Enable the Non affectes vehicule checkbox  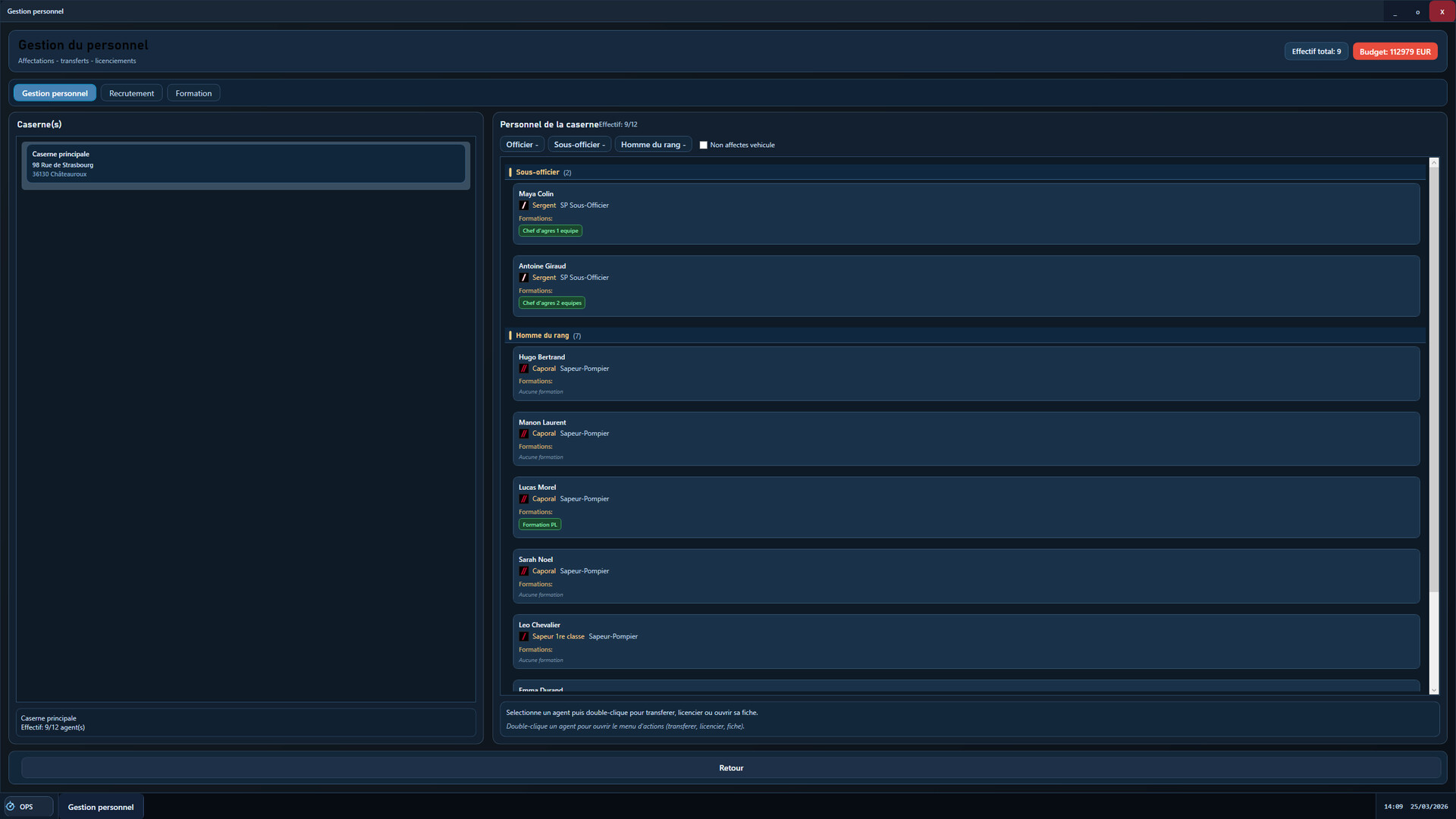pyautogui.click(x=703, y=145)
